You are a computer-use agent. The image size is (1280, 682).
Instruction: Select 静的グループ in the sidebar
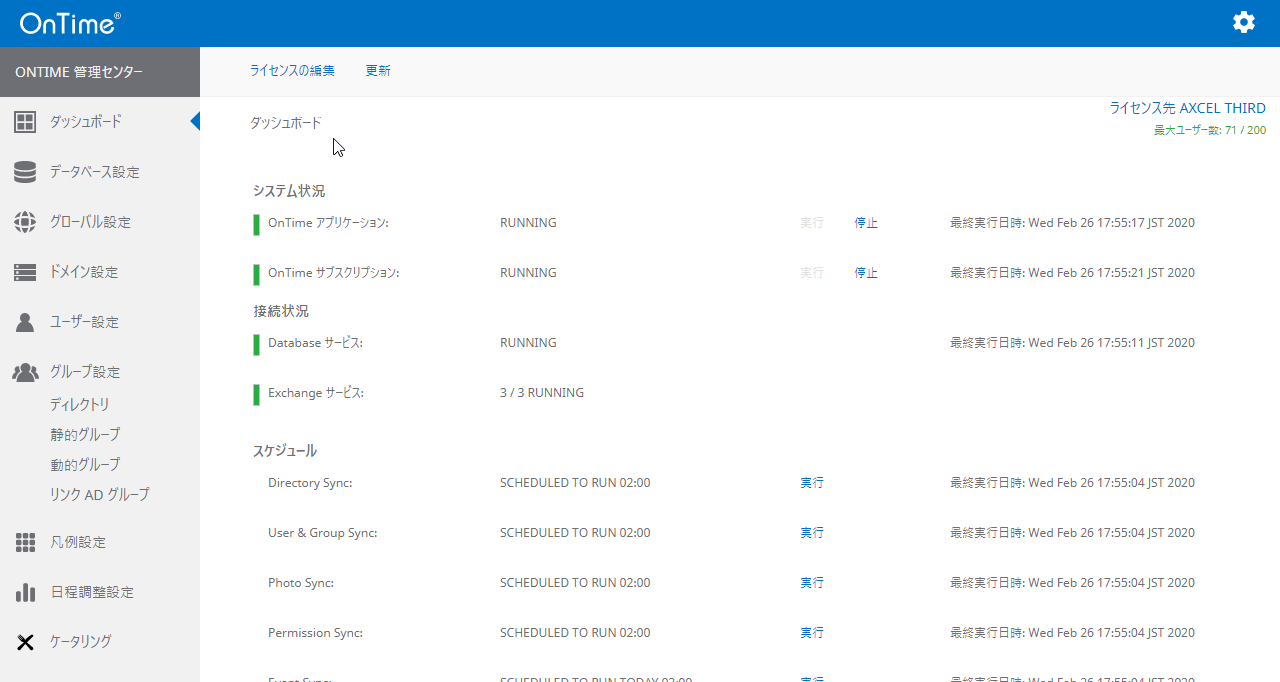pos(85,435)
